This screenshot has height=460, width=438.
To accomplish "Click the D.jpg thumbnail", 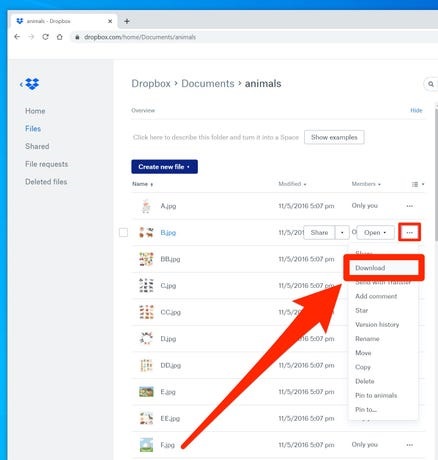I will (146, 338).
